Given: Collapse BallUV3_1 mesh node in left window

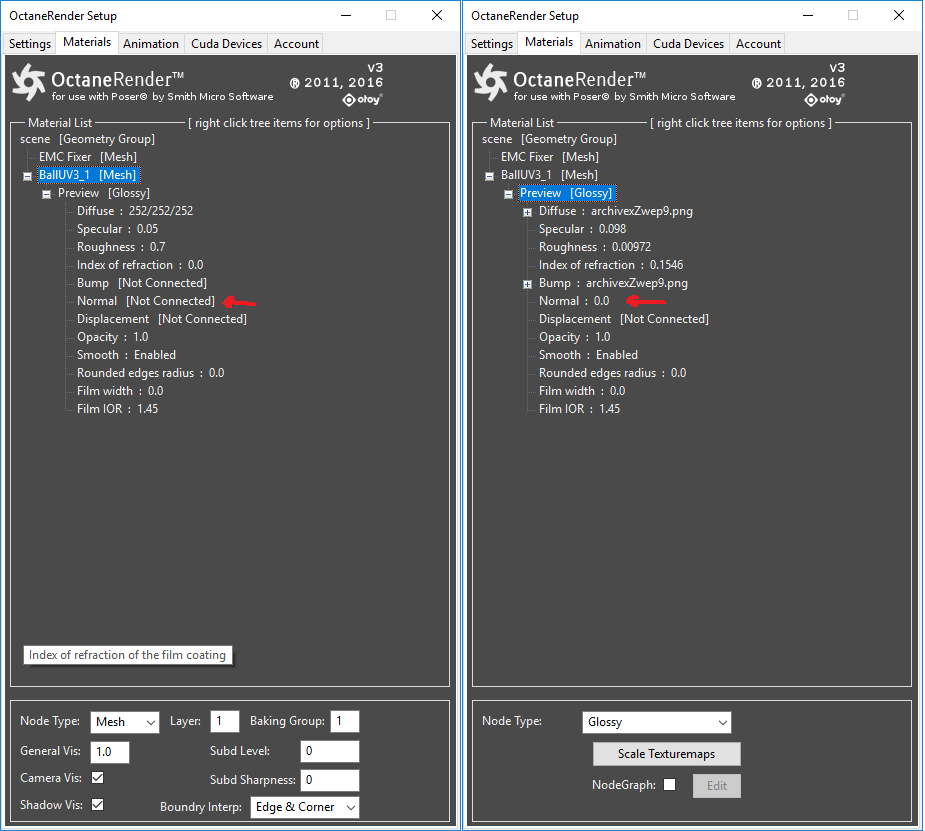Looking at the screenshot, I should (27, 176).
